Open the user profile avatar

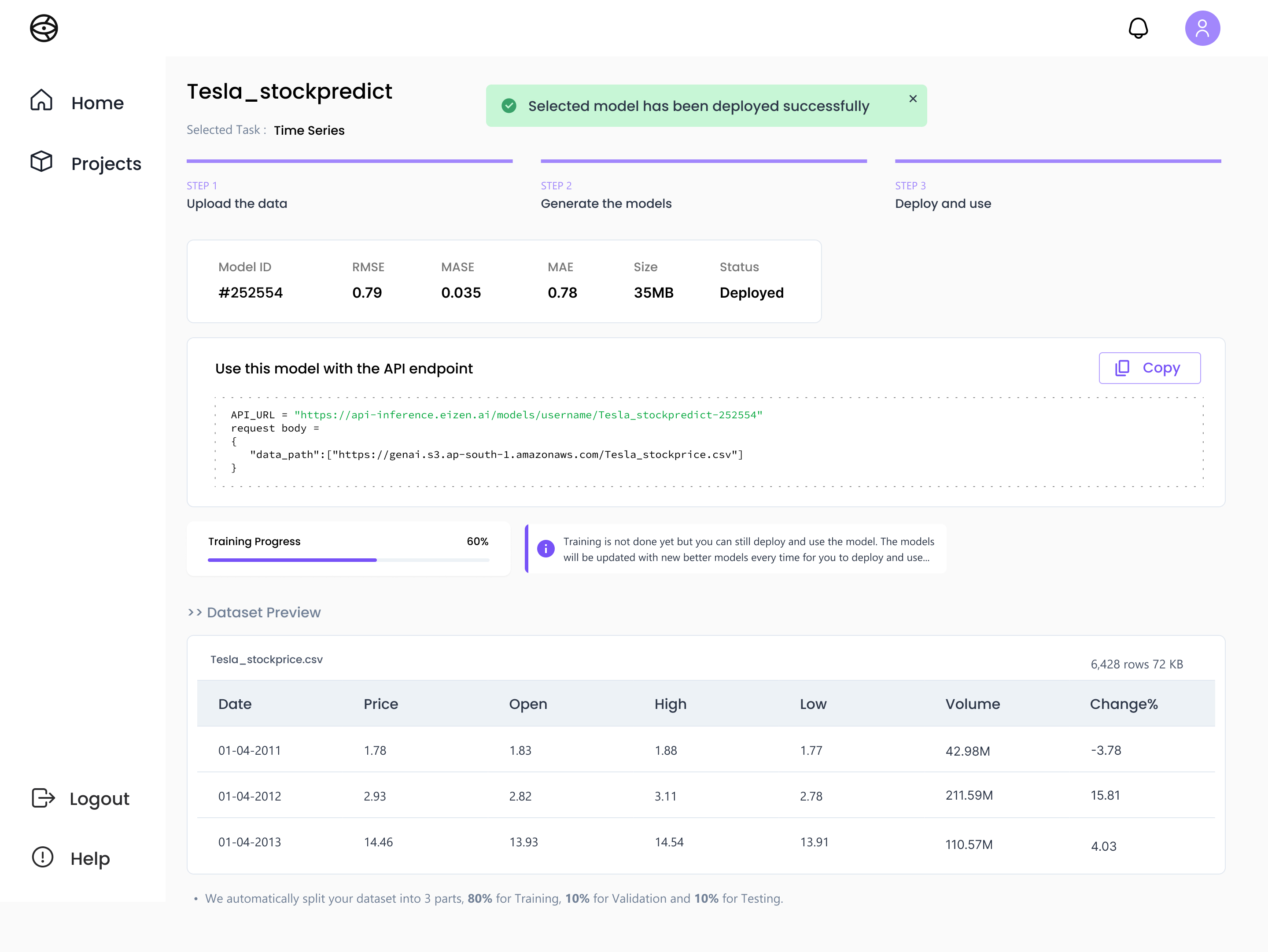[x=1202, y=28]
